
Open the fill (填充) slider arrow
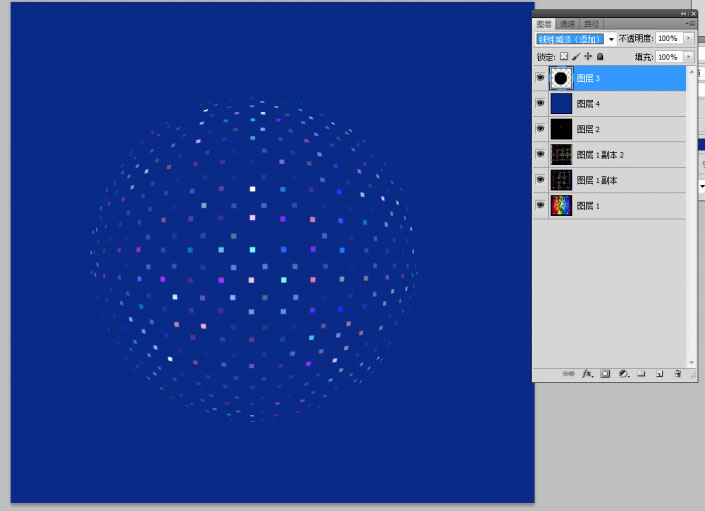688,57
